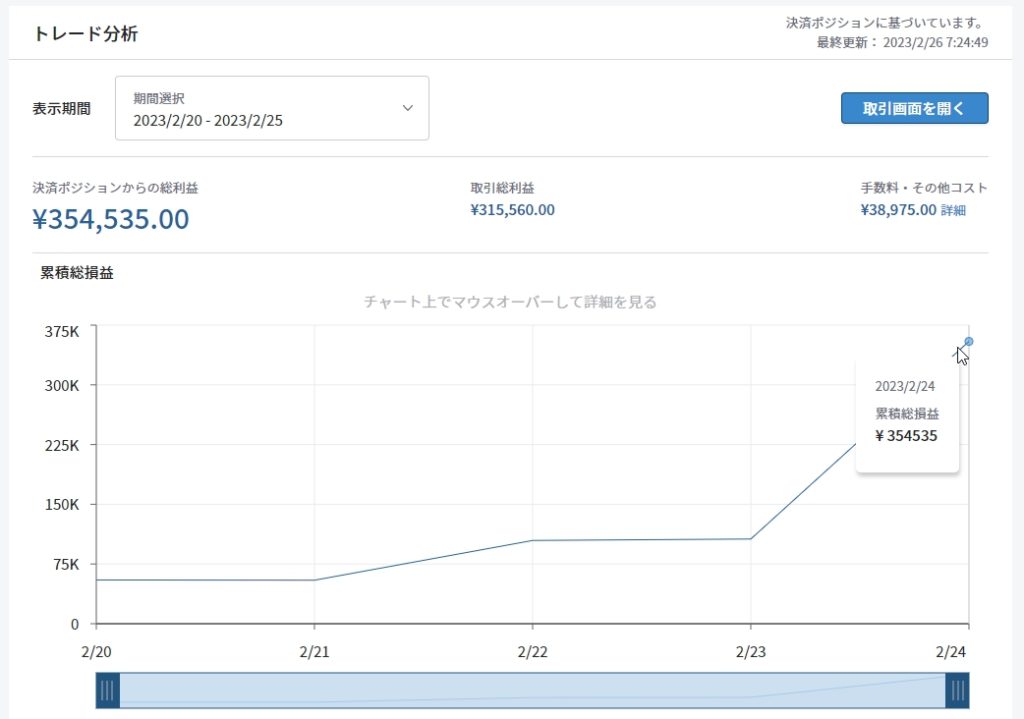Screen dimensions: 1024x719
Task: Click the ¥38,975.00 fee cost amount
Action: point(898,210)
